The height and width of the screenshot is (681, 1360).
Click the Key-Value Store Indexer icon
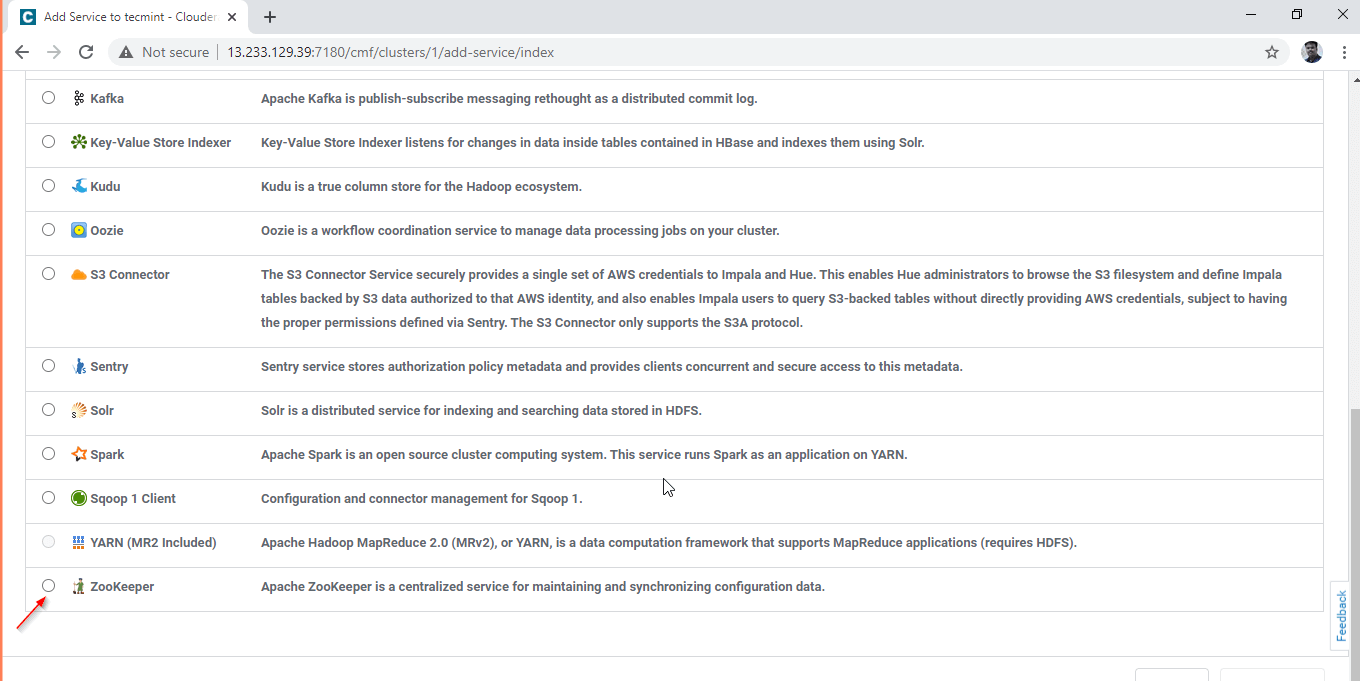pyautogui.click(x=79, y=142)
